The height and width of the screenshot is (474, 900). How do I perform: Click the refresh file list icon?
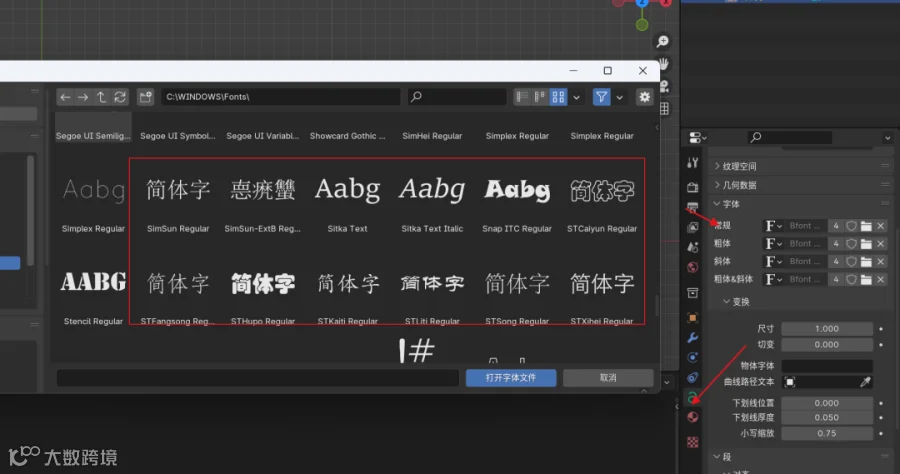coord(119,97)
